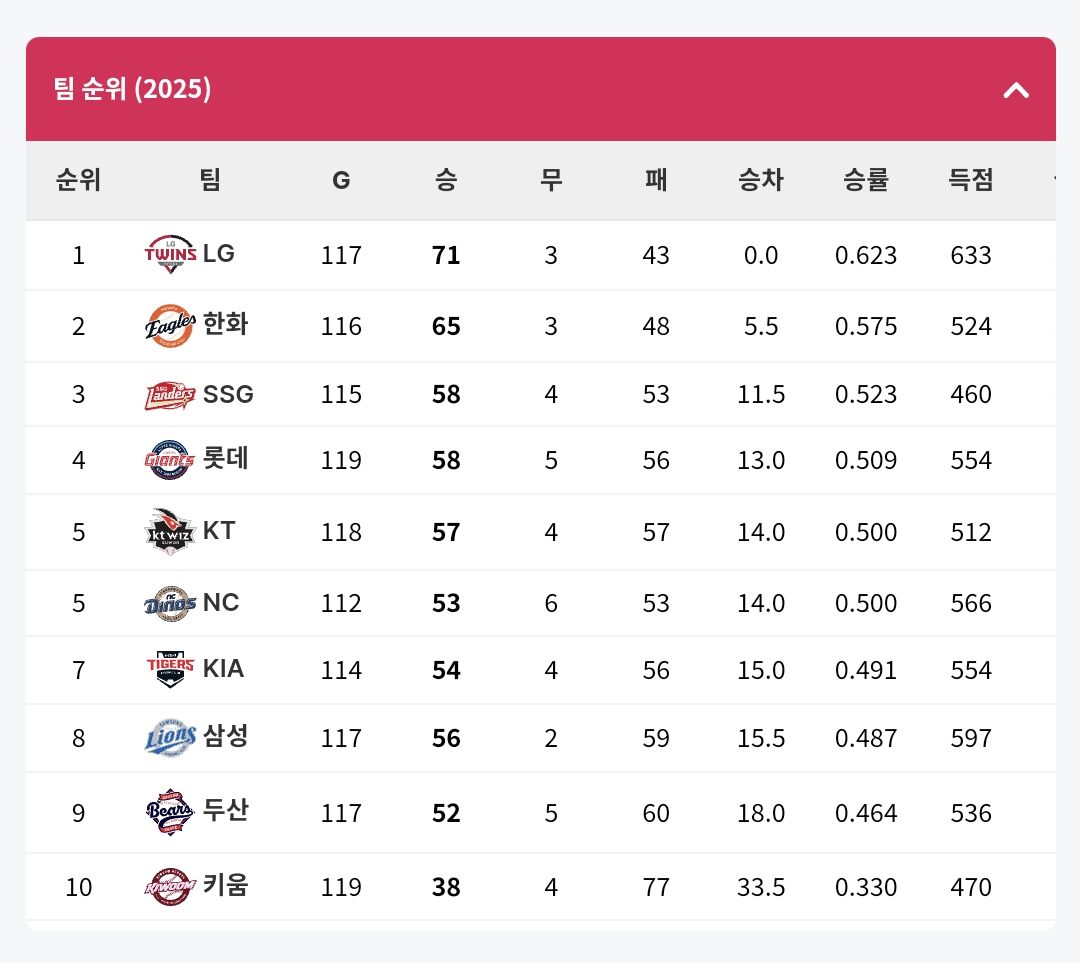Click the 순위 column header
1080x963 pixels.
pyautogui.click(x=78, y=180)
